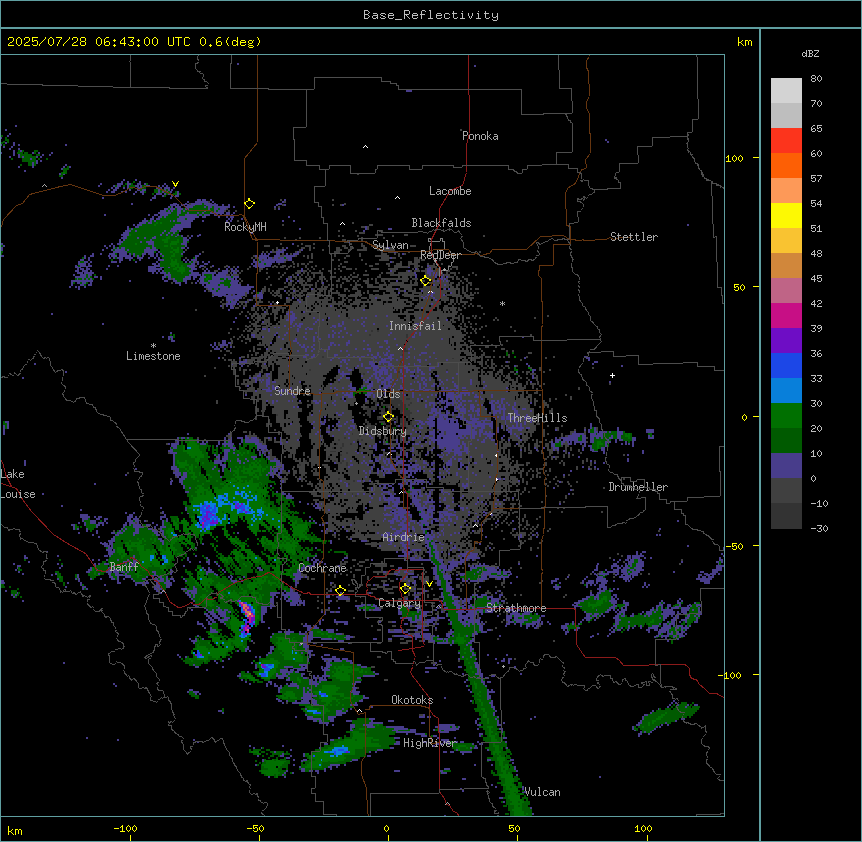
Task: Select the bright yellow 51-54 dBZ swatch
Action: point(786,215)
